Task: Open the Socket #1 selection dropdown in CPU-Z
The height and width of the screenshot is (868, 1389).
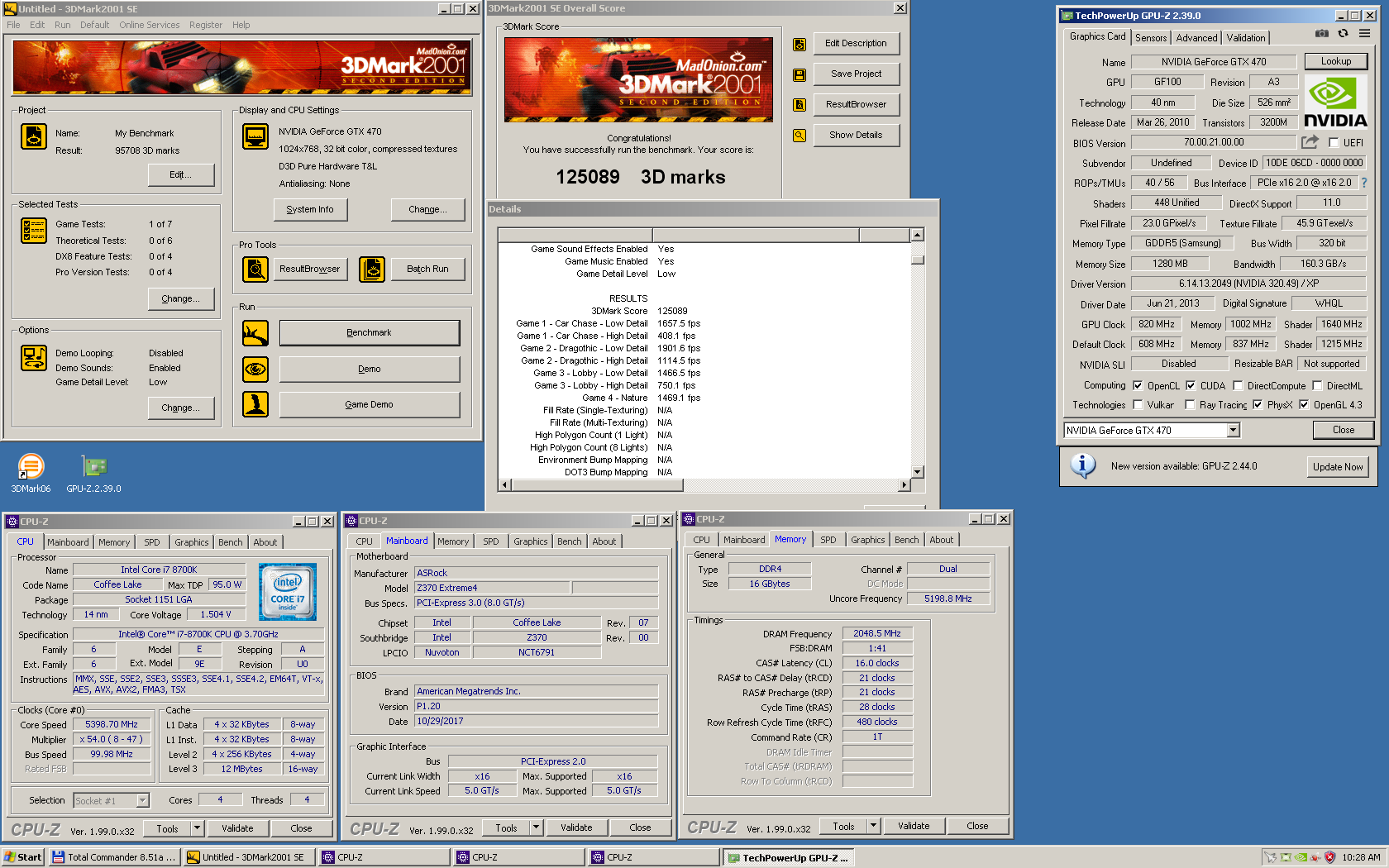Action: [x=142, y=800]
